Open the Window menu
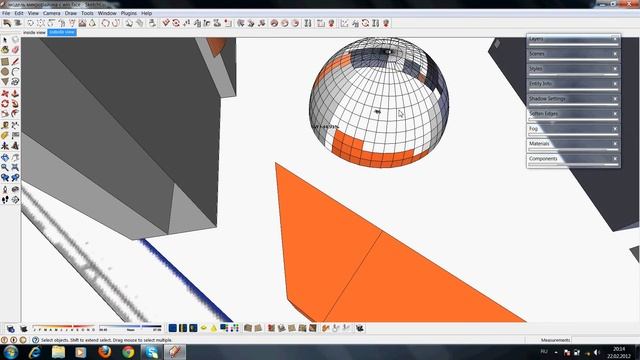Screen dimensions: 640x360 [107, 13]
